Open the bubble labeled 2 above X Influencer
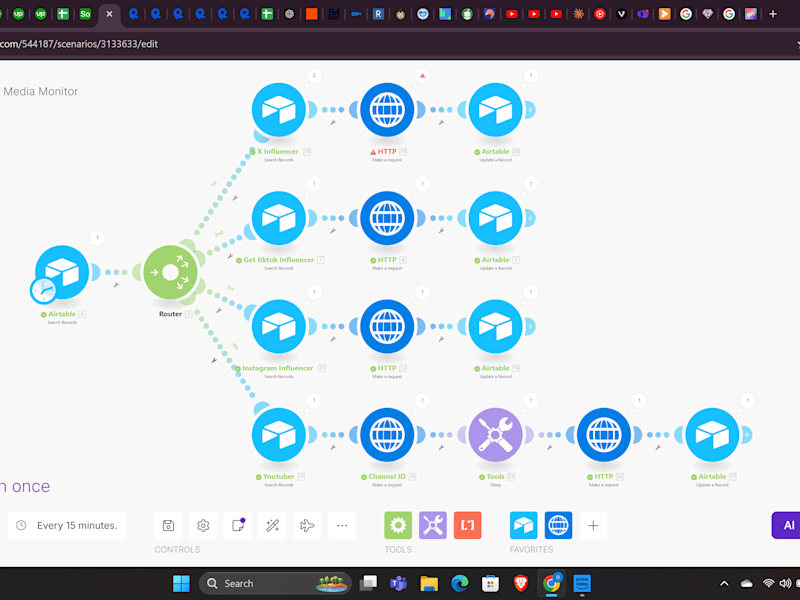The width and height of the screenshot is (800, 600). (x=314, y=76)
